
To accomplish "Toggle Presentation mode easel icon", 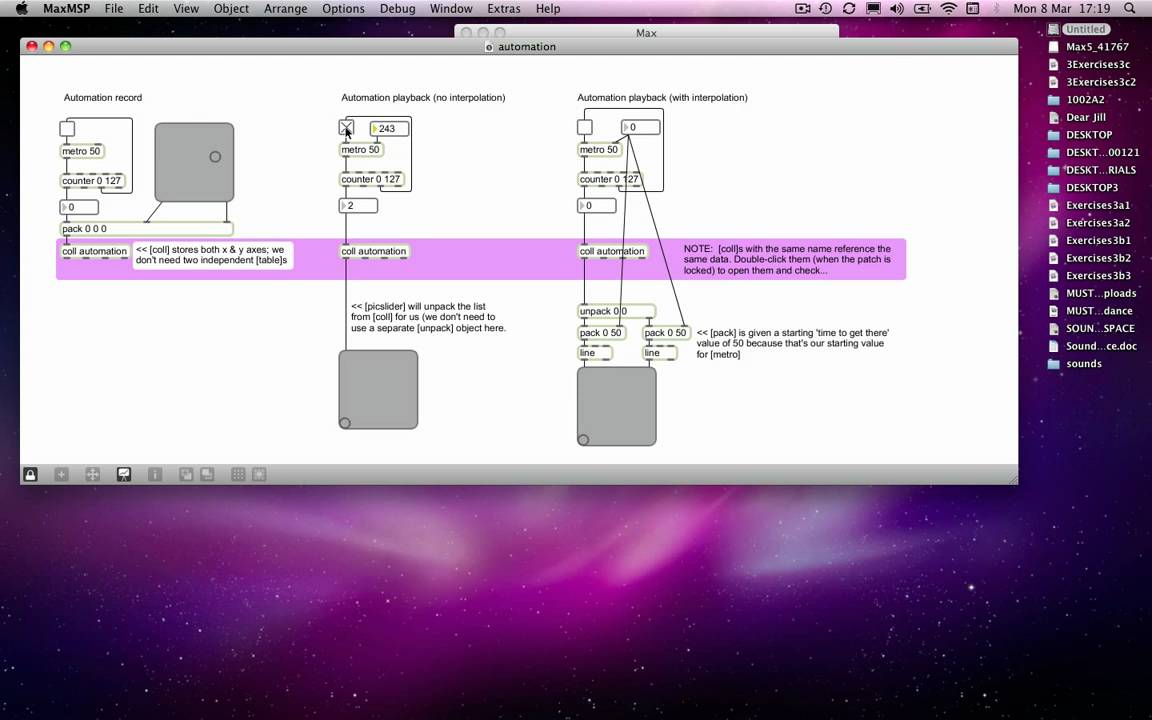I will coord(123,475).
